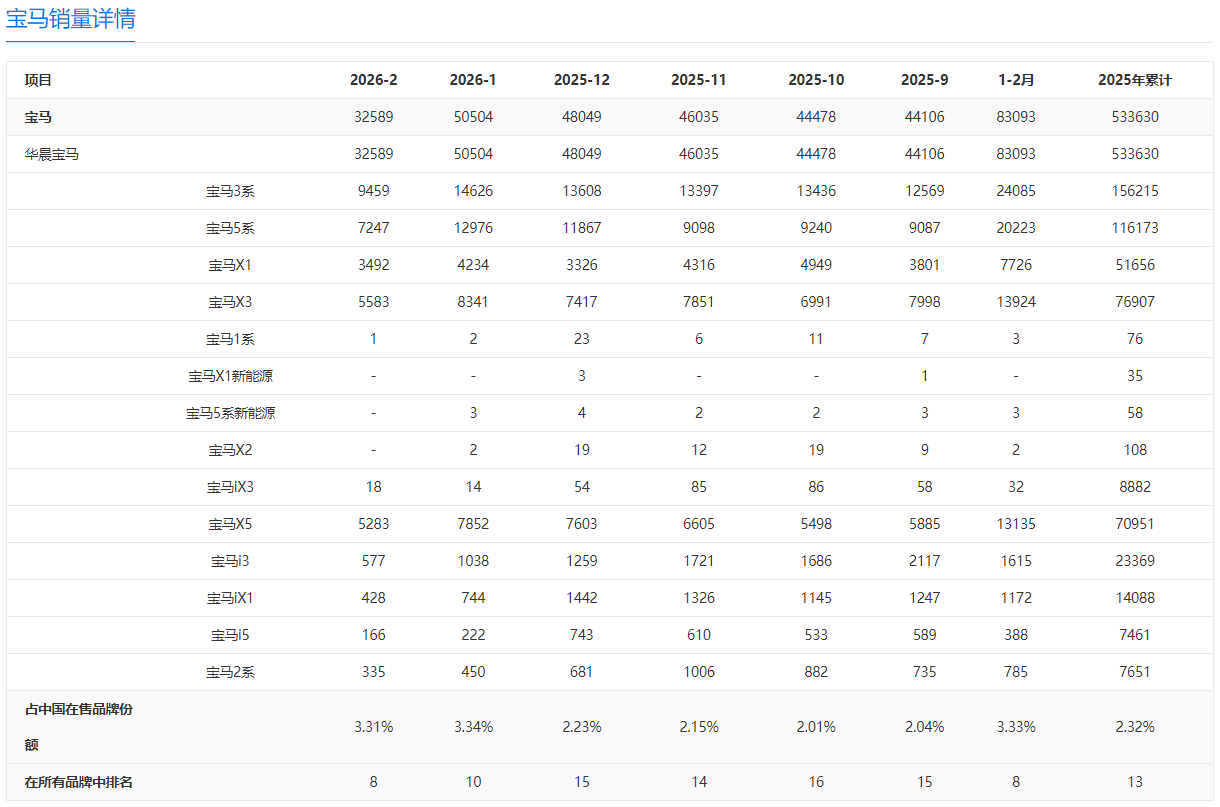
Task: Select the 宝马3系 row label
Action: (230, 191)
